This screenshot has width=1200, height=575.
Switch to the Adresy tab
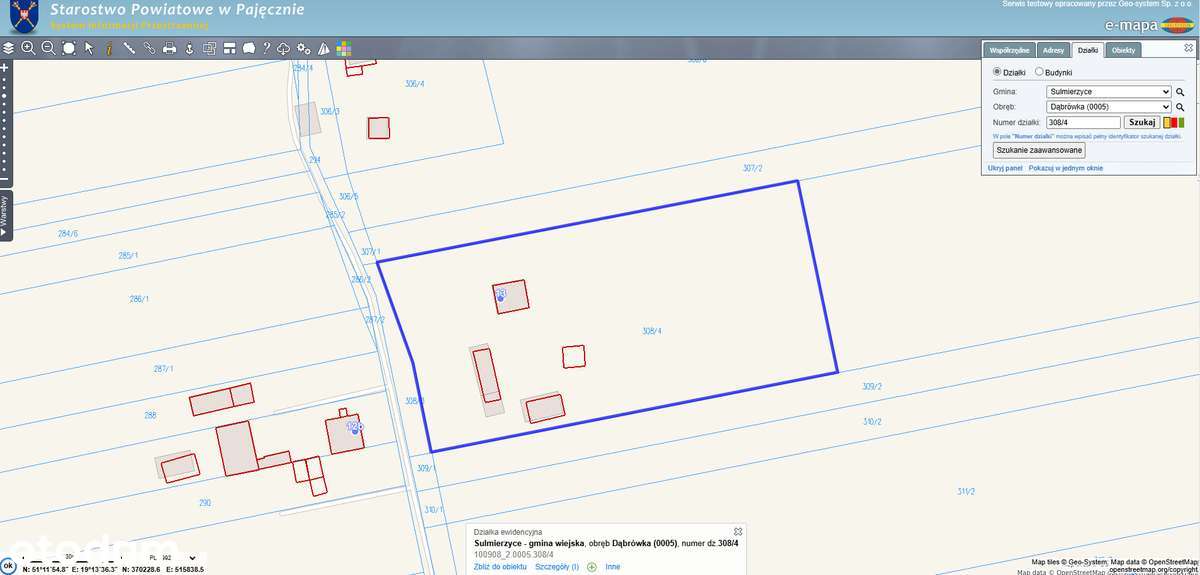(x=1053, y=50)
